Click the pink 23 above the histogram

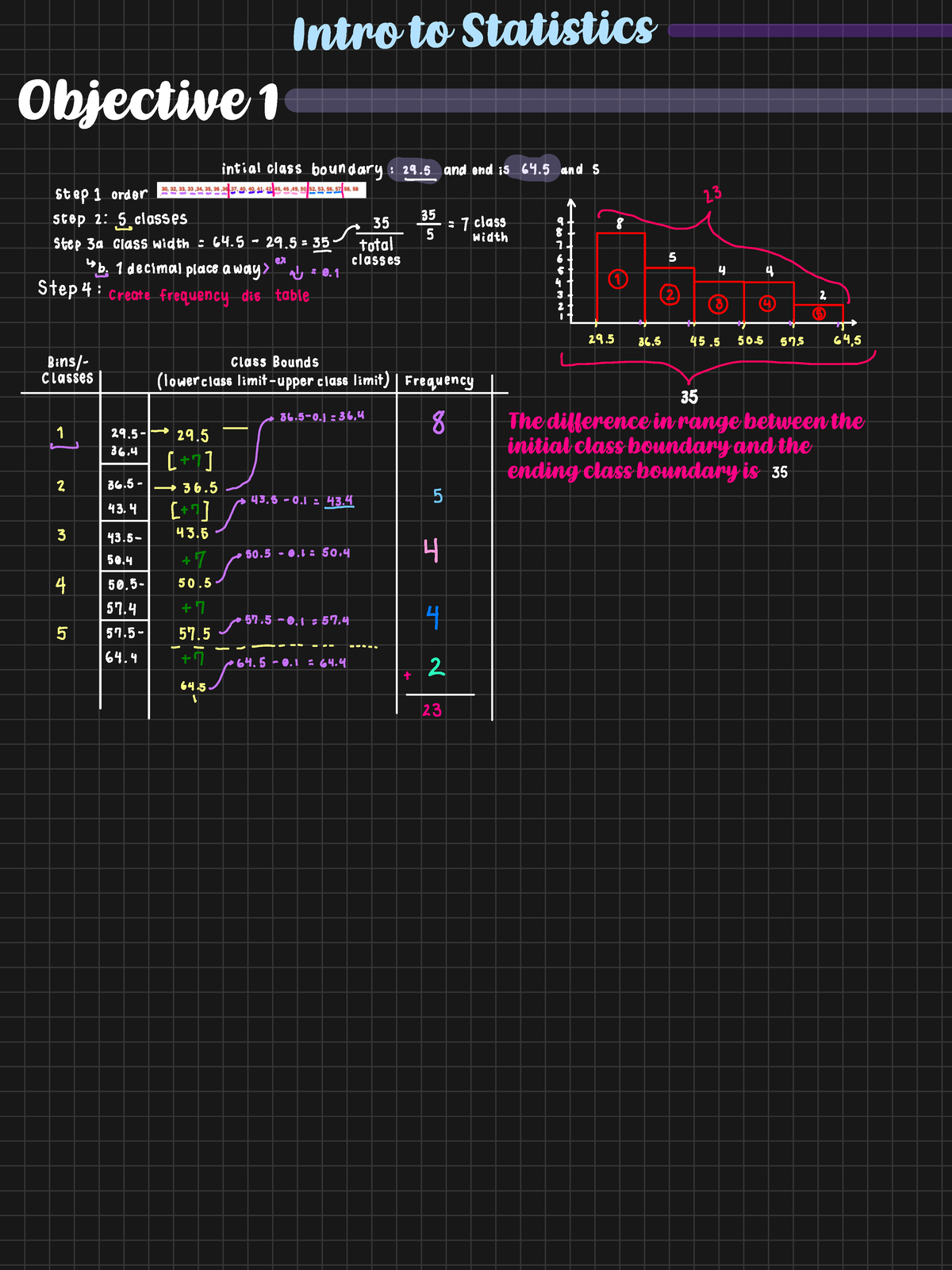pyautogui.click(x=712, y=195)
